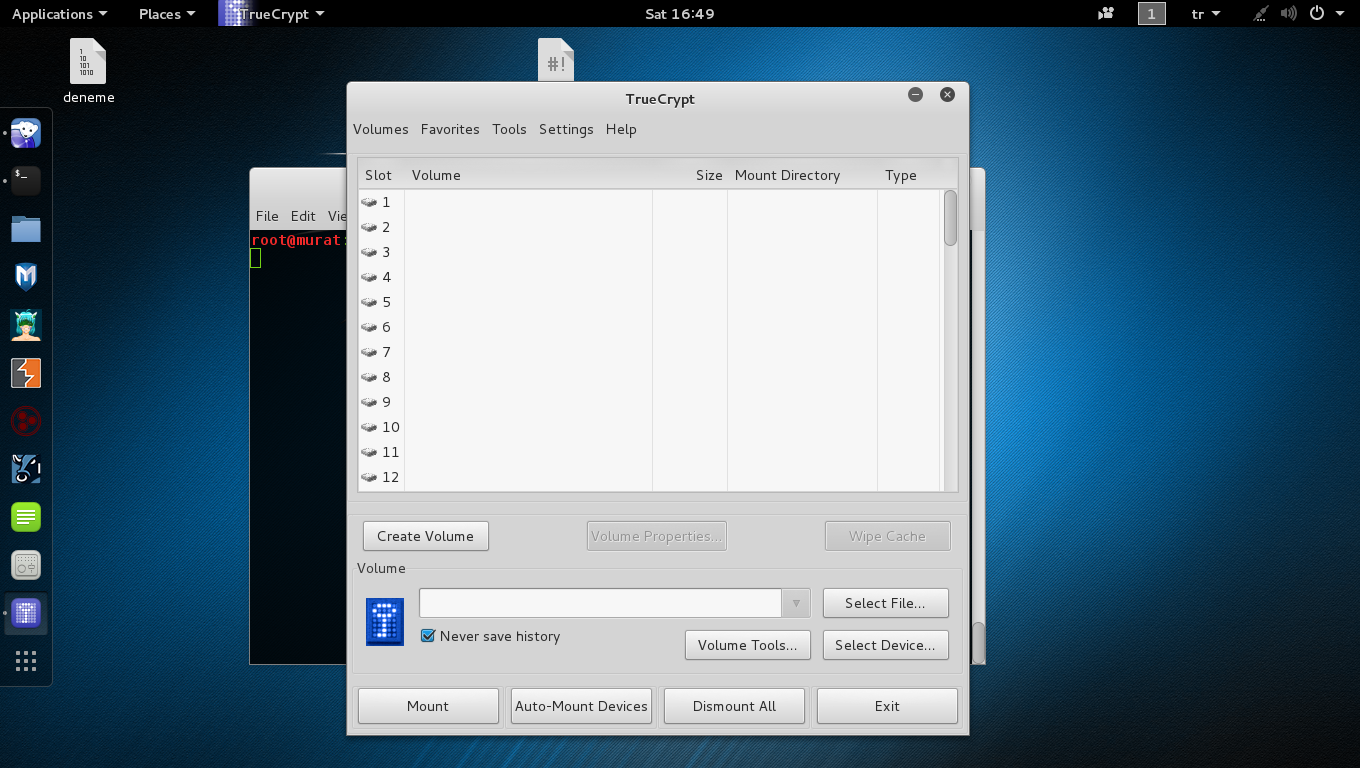This screenshot has height=768, width=1360.
Task: Click the Create Volume button
Action: click(x=425, y=536)
